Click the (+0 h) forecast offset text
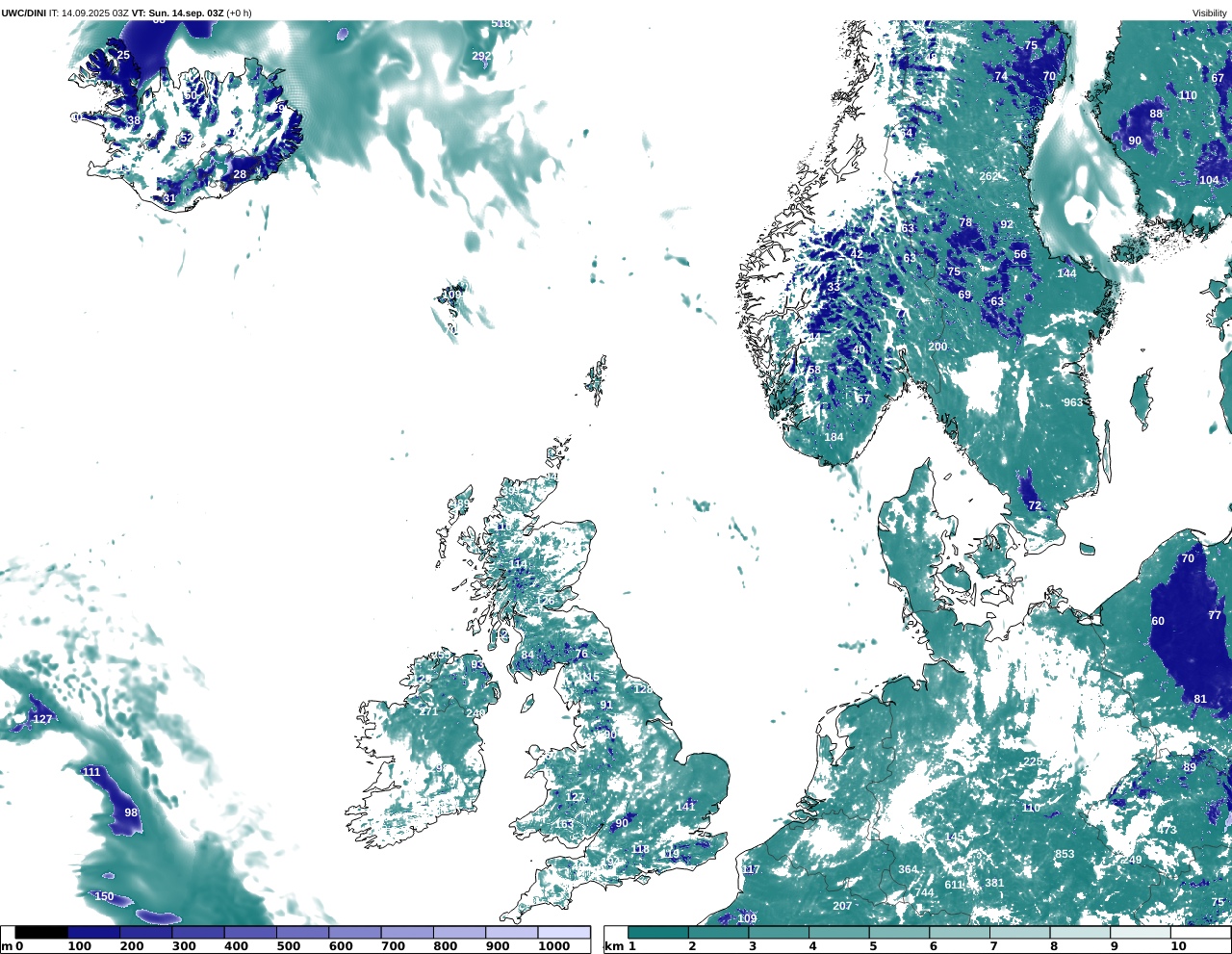 (239, 13)
